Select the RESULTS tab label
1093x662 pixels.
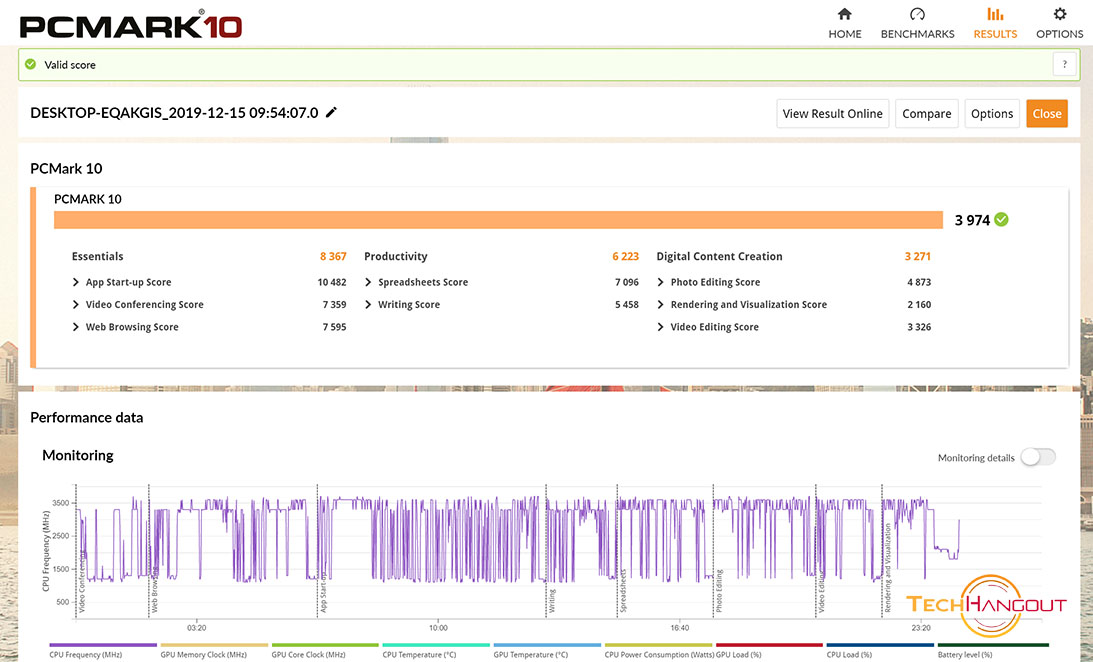click(995, 34)
